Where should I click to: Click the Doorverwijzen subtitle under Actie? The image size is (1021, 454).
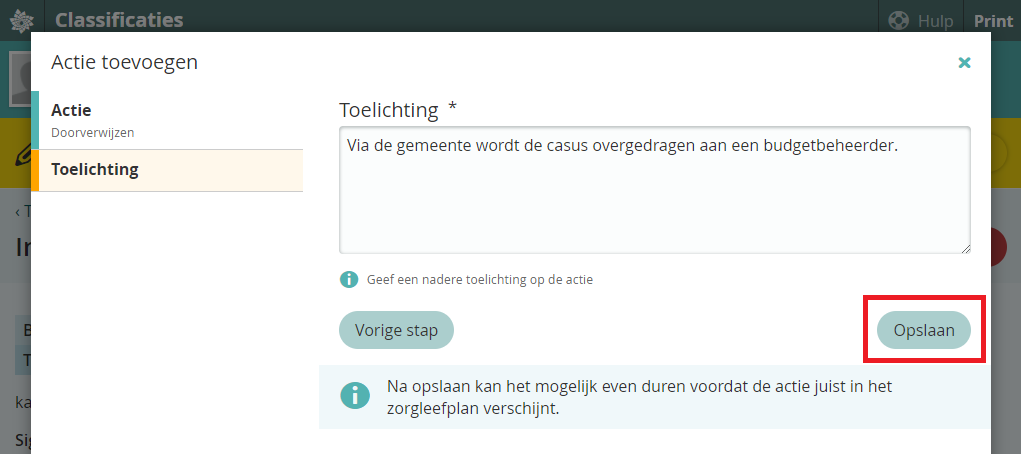click(x=93, y=132)
